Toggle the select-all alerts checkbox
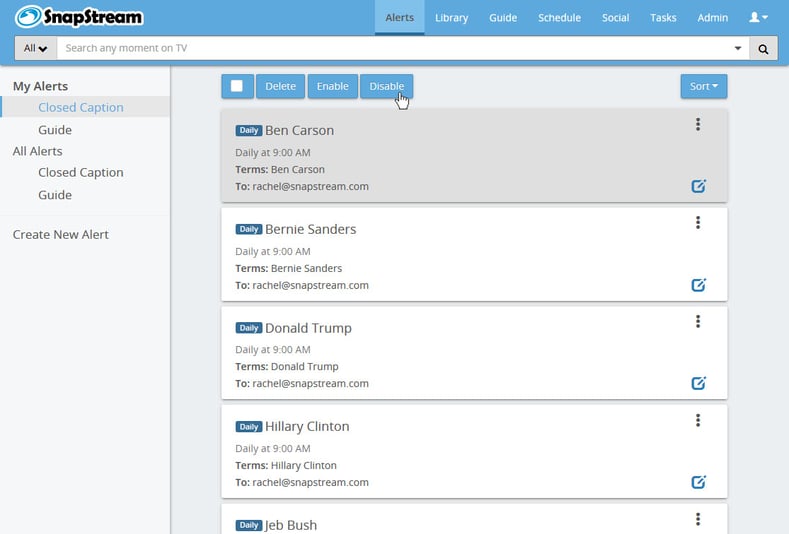 tap(237, 86)
